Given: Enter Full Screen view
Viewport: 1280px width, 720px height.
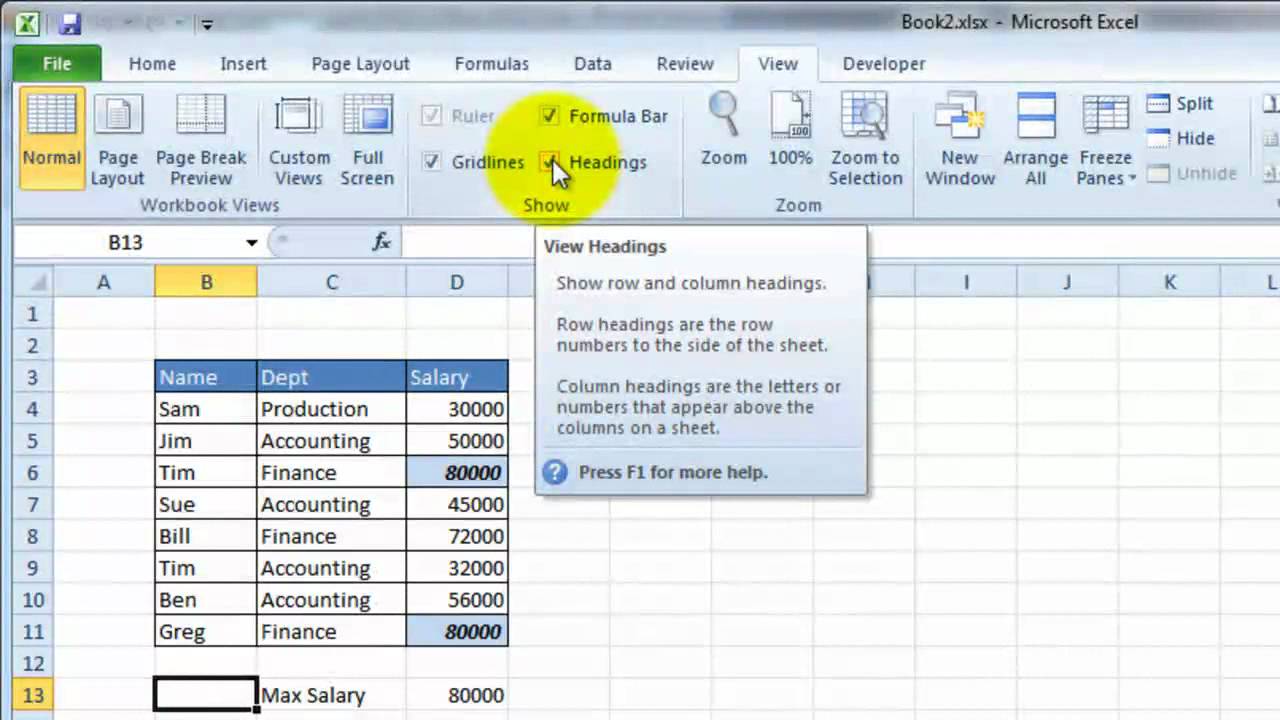Looking at the screenshot, I should (367, 139).
